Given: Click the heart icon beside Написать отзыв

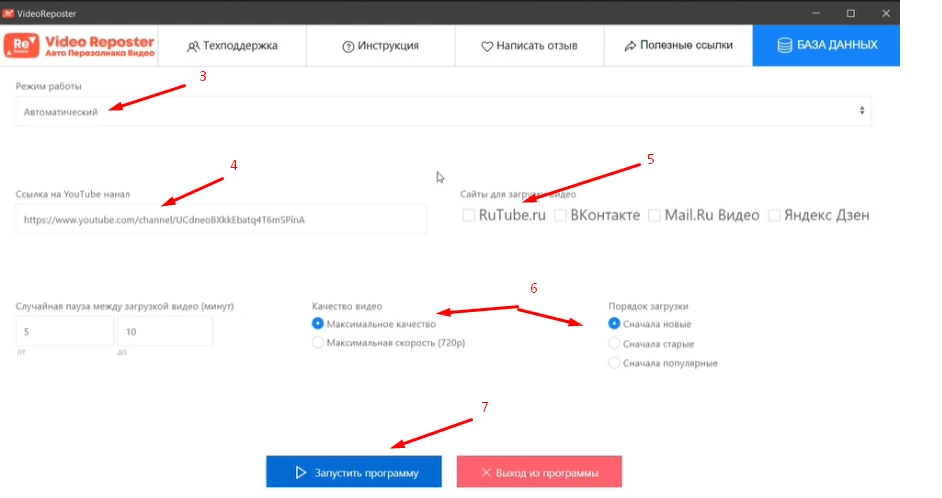Looking at the screenshot, I should click(x=487, y=46).
